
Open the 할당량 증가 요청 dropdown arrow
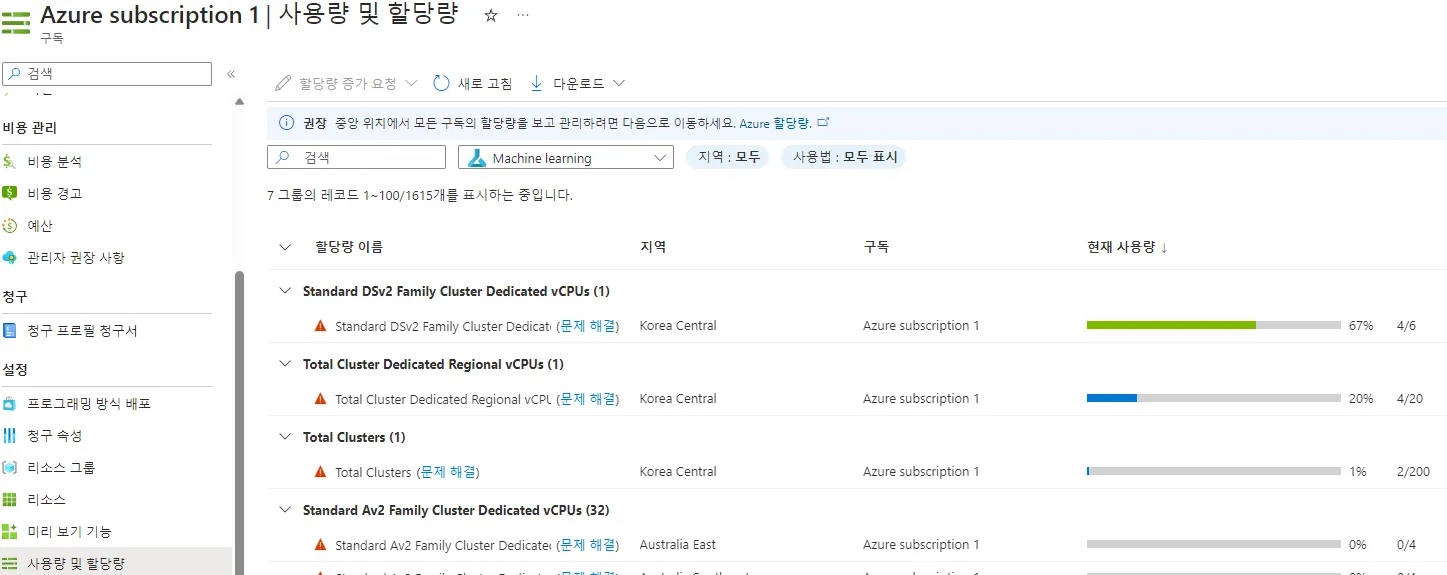(411, 83)
